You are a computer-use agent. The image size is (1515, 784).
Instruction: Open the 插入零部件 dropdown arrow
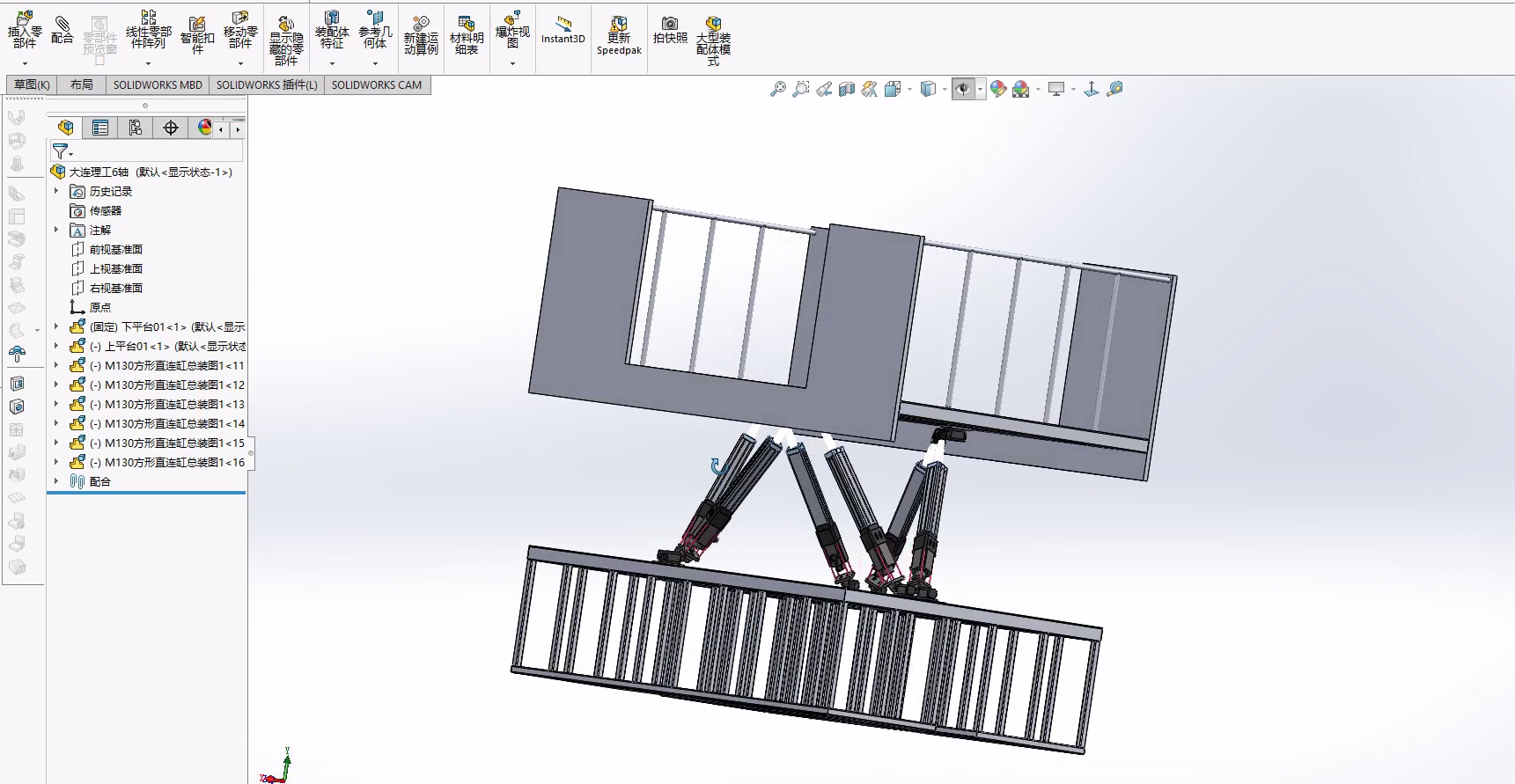(25, 63)
